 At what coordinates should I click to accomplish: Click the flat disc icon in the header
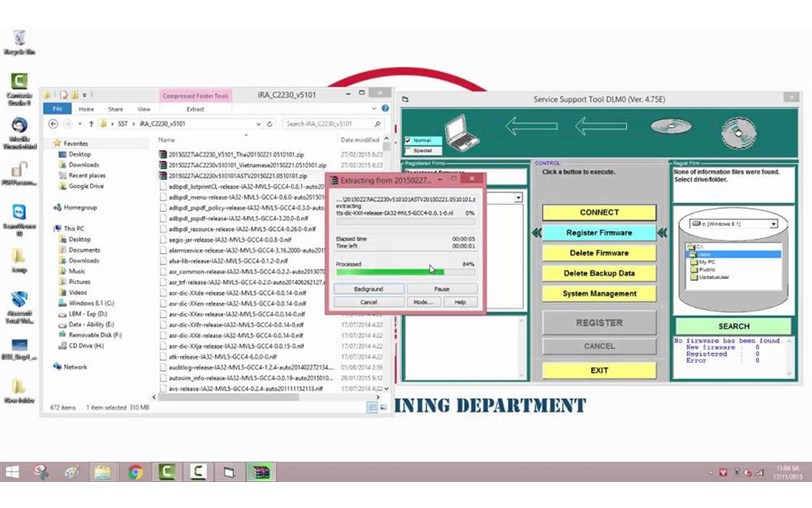(x=671, y=126)
